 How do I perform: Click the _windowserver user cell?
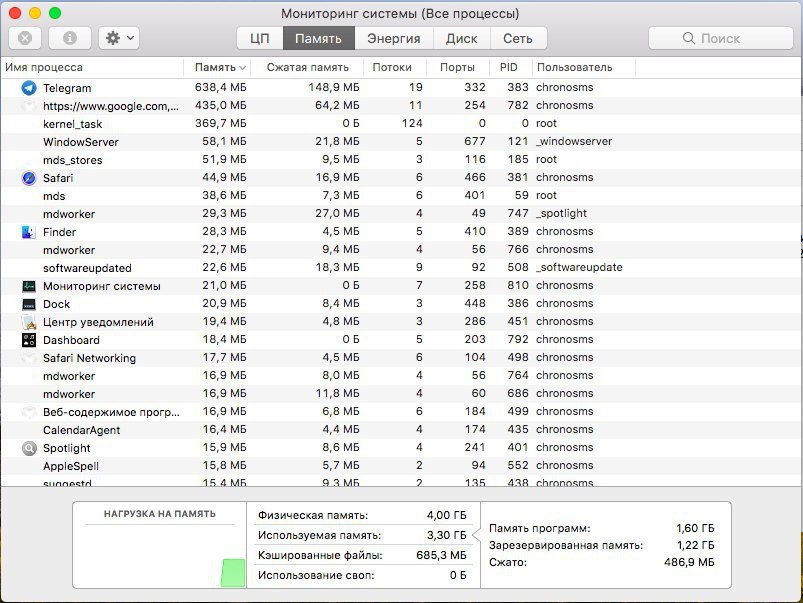574,141
